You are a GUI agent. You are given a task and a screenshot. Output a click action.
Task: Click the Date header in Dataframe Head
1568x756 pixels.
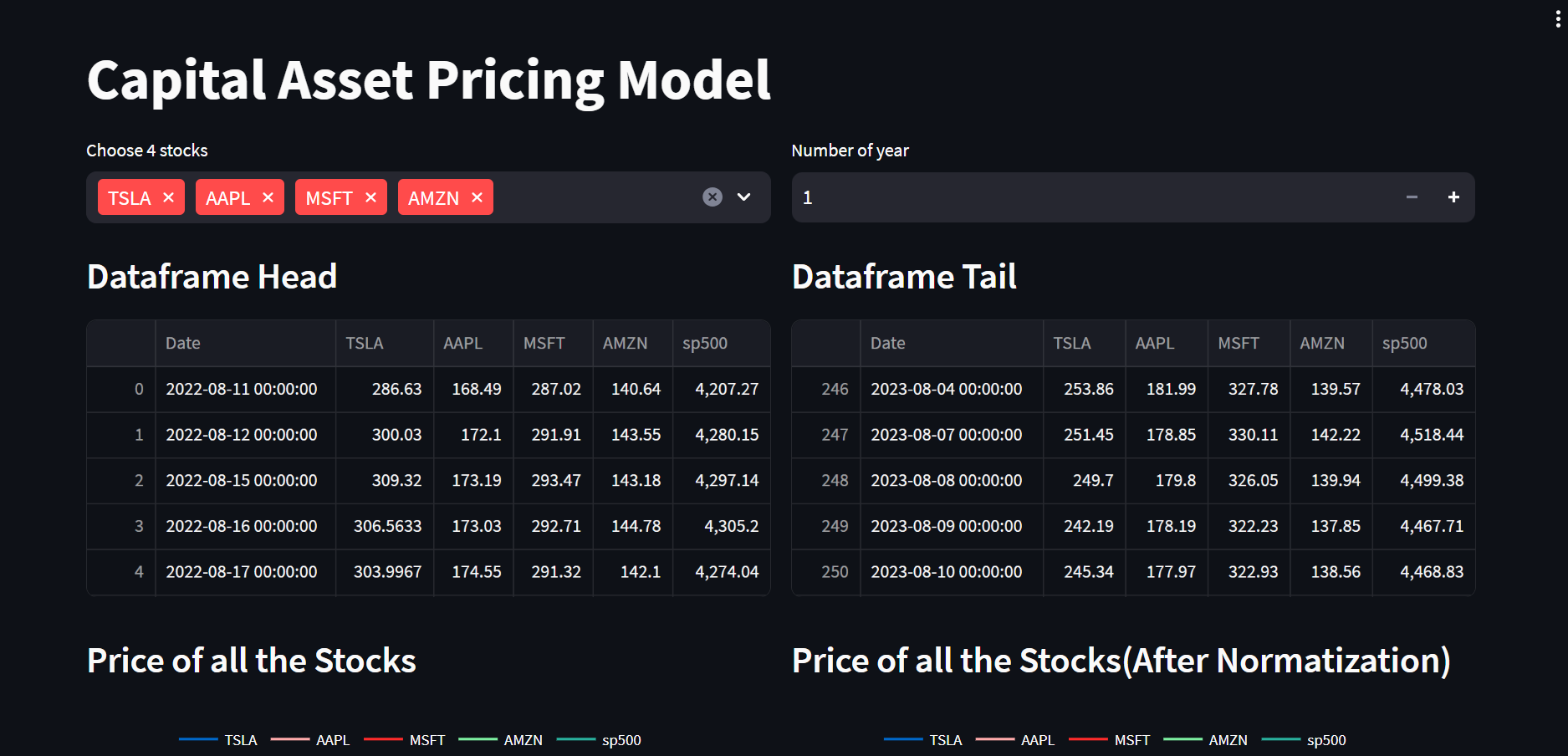(x=182, y=343)
